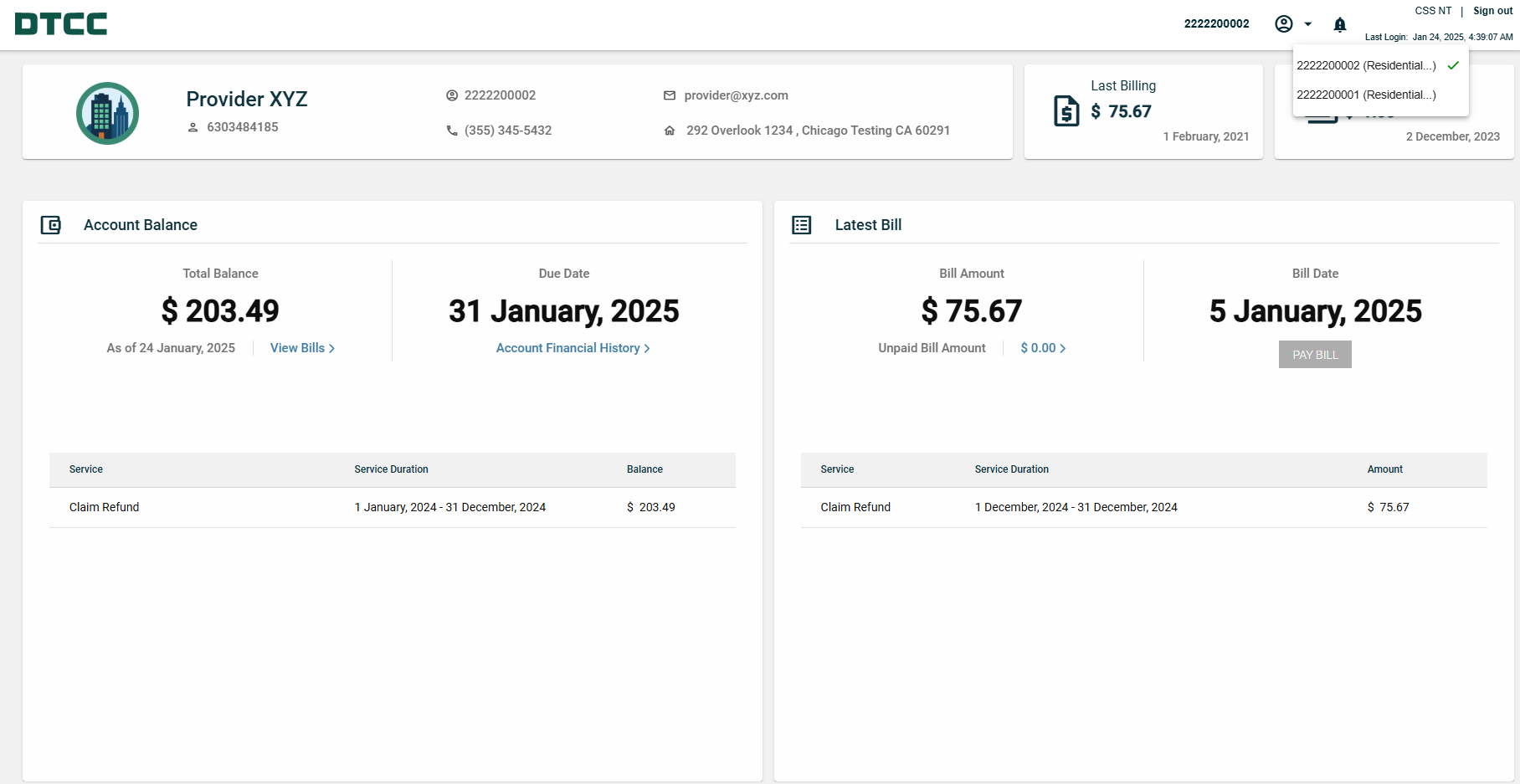Click the email icon beside provider@xyz.com
1520x784 pixels.
(x=670, y=95)
